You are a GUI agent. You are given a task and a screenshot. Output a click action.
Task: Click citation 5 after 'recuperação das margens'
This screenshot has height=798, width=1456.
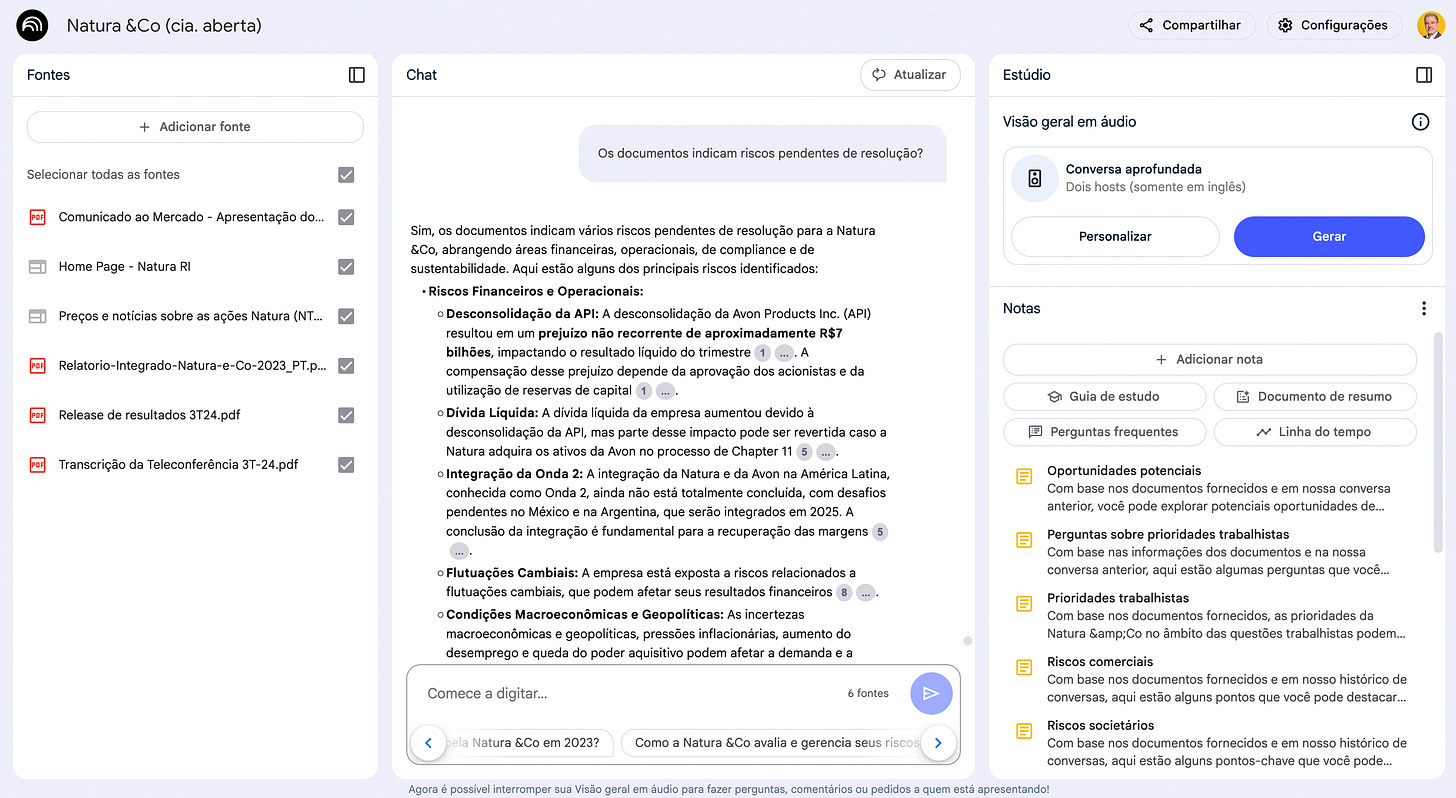click(x=880, y=532)
